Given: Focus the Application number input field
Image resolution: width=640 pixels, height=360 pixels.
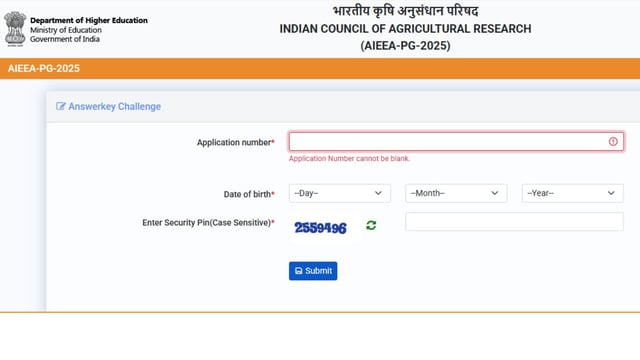Looking at the screenshot, I should click(x=456, y=142).
